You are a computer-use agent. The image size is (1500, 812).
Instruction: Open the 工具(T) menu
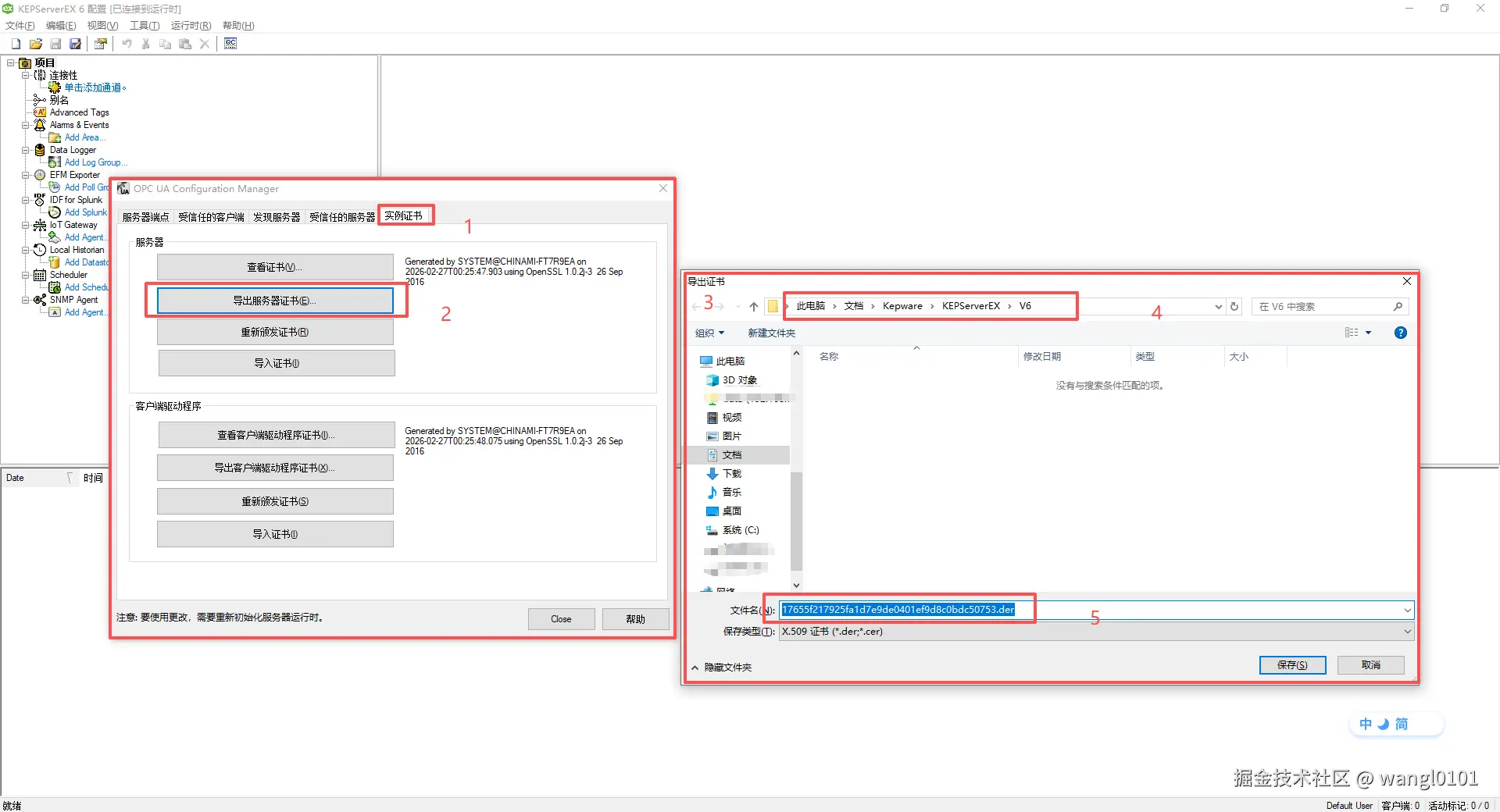coord(145,26)
